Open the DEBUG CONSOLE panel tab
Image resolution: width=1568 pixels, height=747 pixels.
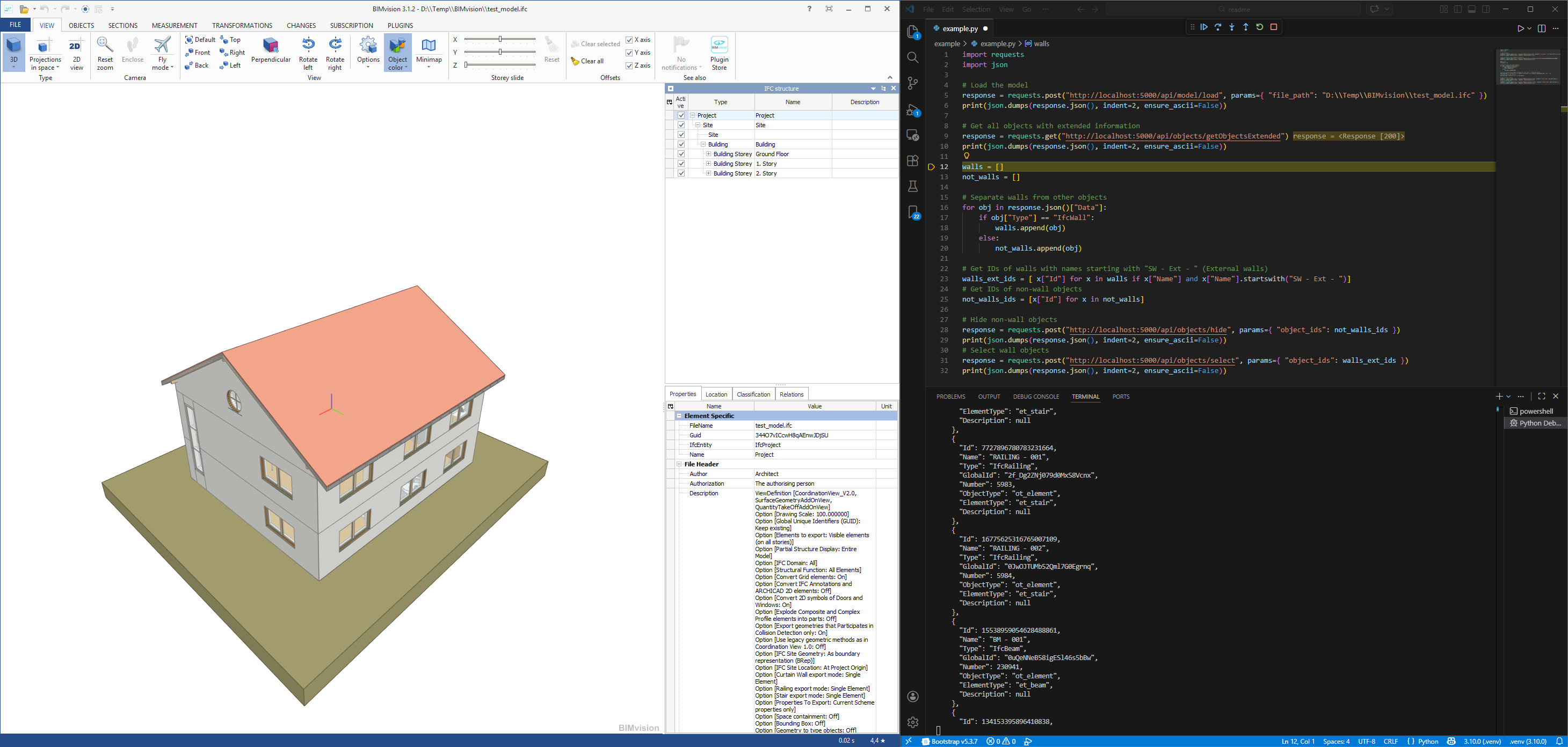pyautogui.click(x=1035, y=397)
